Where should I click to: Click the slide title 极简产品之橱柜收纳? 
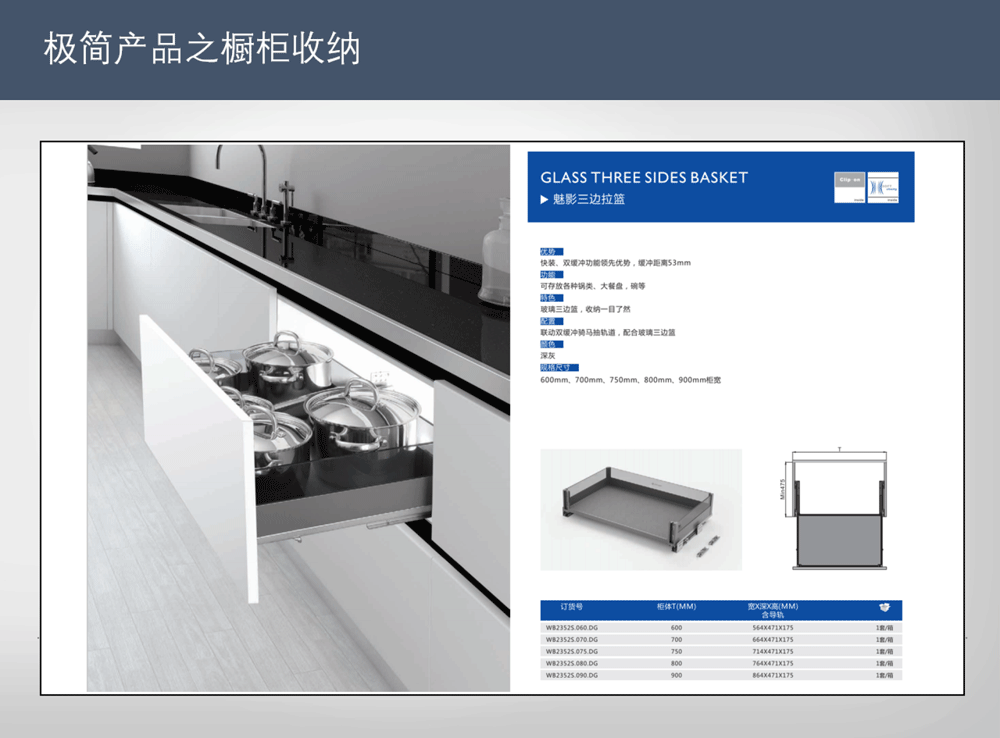pyautogui.click(x=202, y=48)
